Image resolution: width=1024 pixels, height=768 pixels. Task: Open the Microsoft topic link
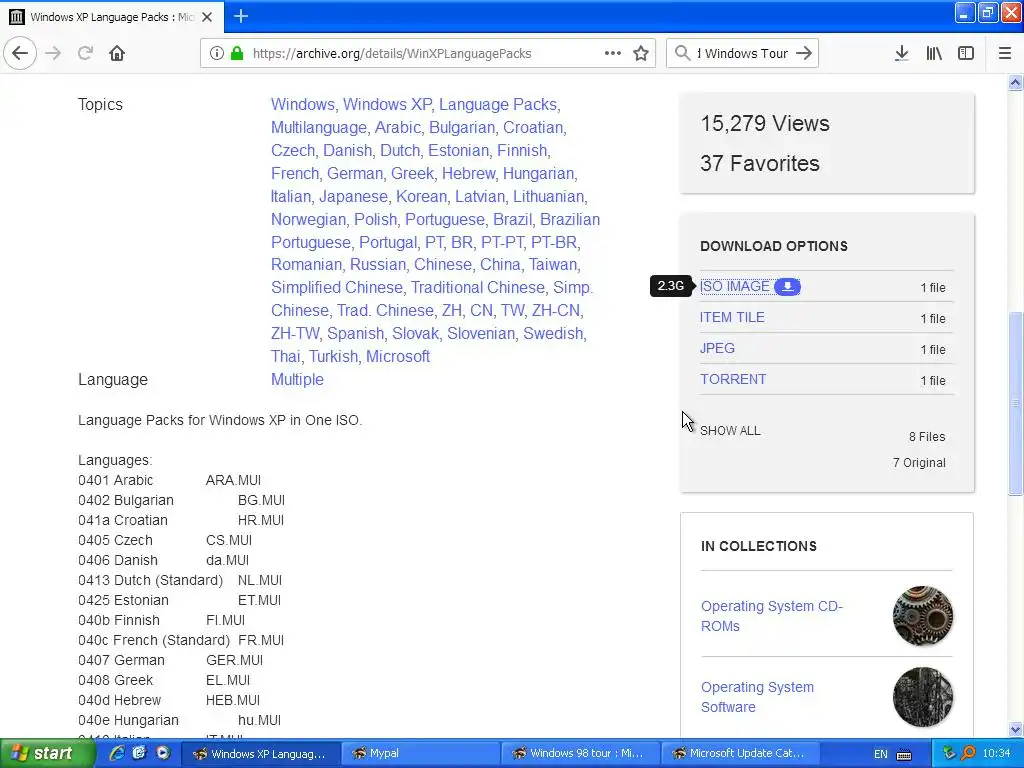(398, 357)
